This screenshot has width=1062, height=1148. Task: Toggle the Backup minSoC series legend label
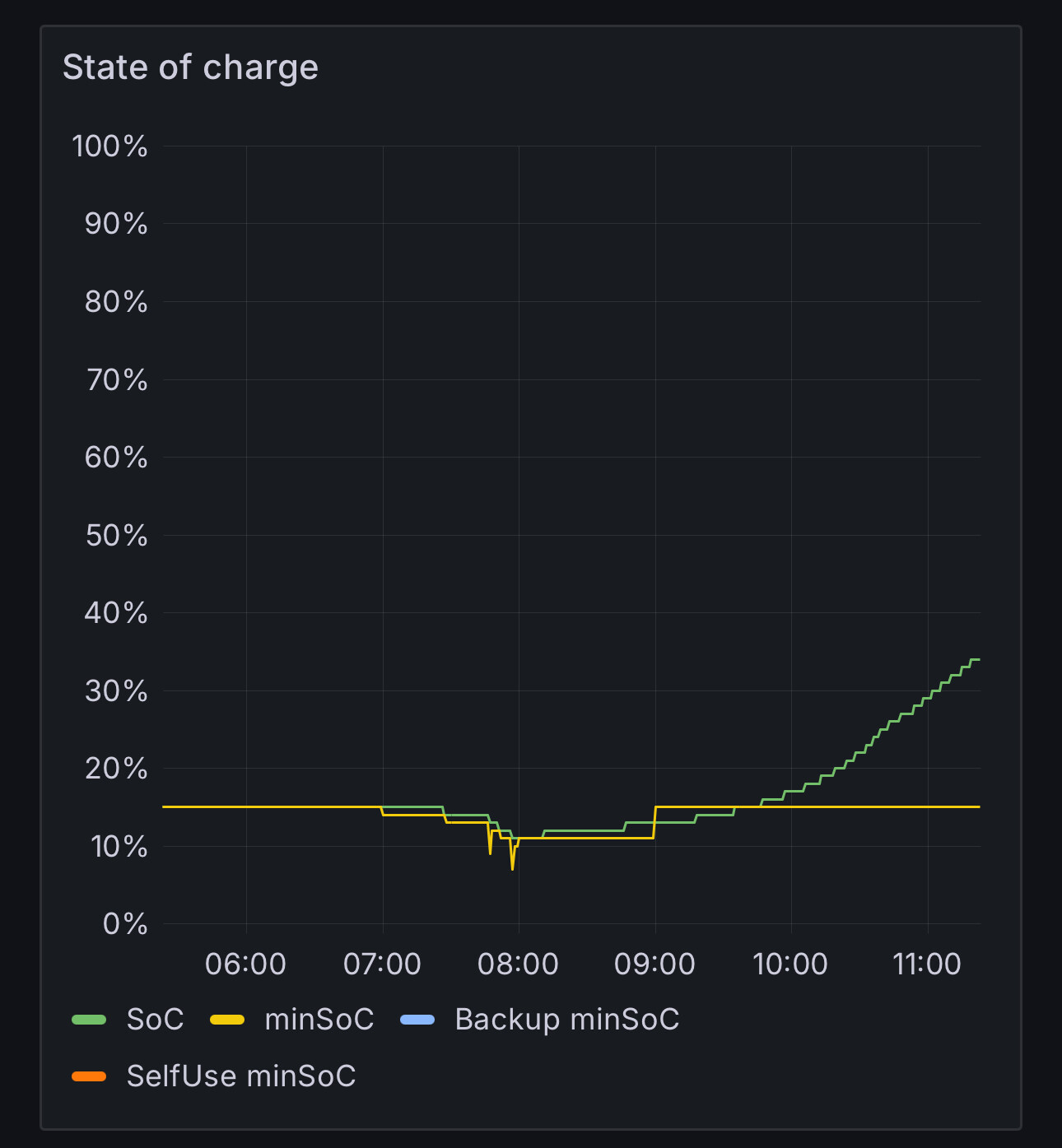(566, 1020)
